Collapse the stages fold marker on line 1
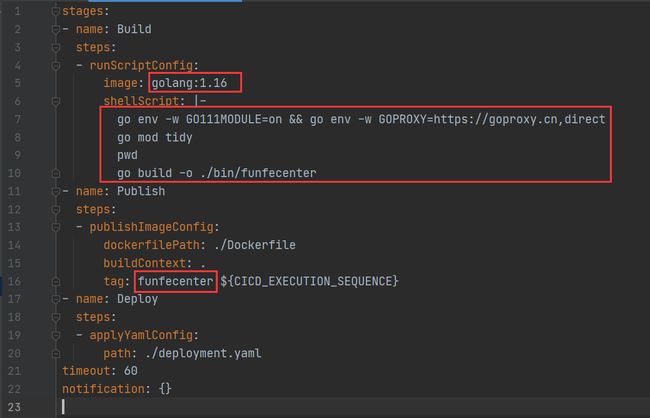The image size is (650, 418). pyautogui.click(x=56, y=12)
